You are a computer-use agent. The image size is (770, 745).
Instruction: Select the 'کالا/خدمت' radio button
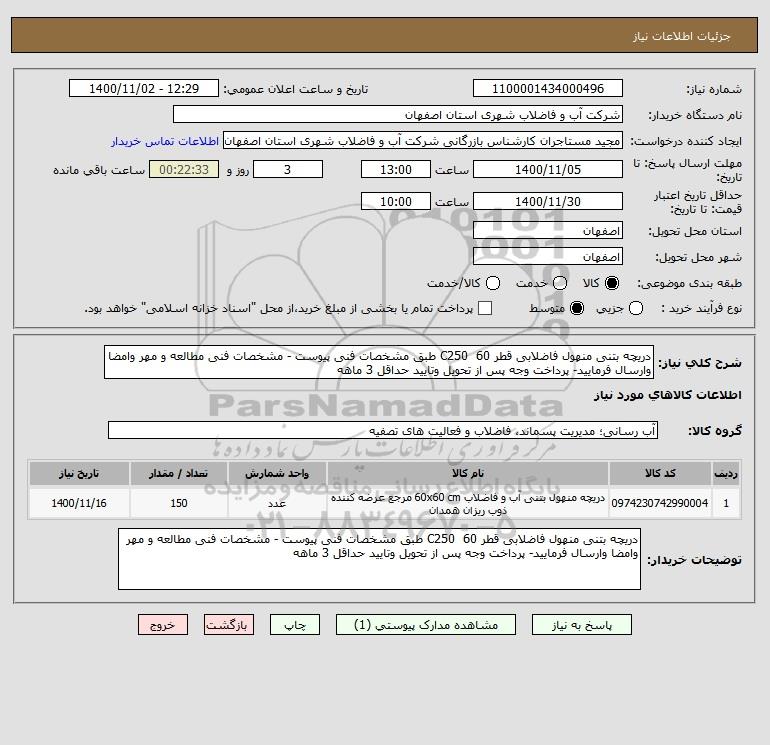(493, 283)
